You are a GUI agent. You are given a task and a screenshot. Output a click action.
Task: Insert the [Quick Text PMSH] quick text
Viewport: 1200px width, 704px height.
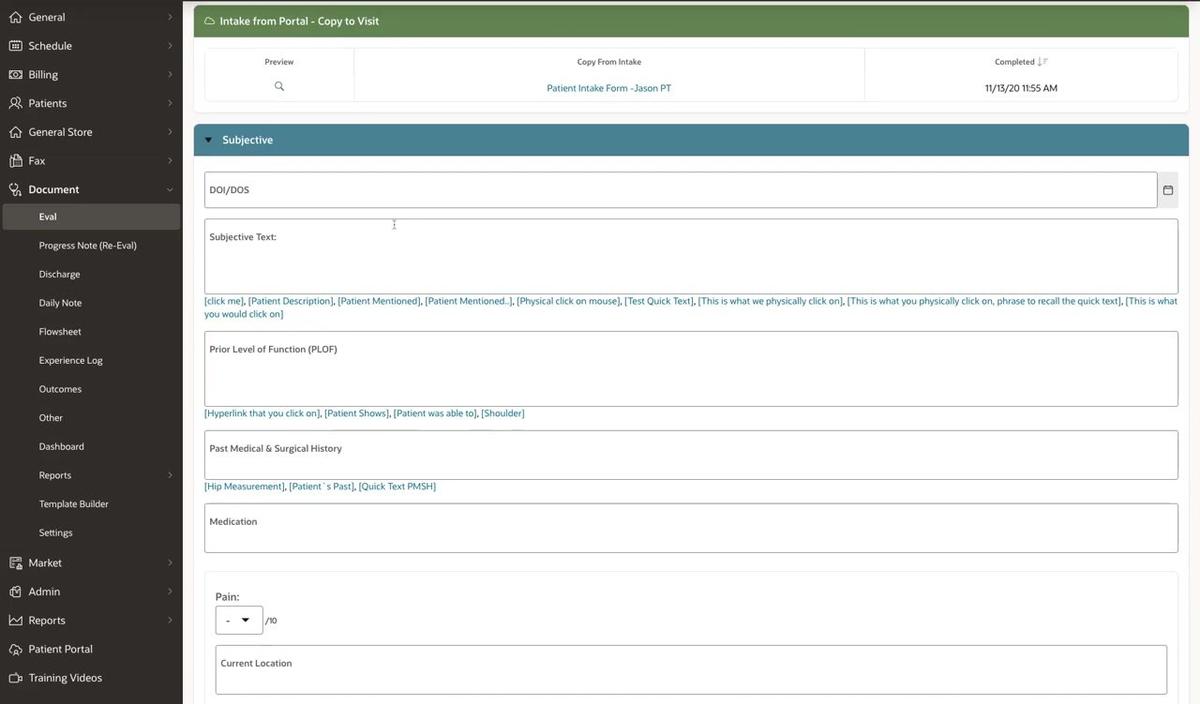pyautogui.click(x=396, y=485)
